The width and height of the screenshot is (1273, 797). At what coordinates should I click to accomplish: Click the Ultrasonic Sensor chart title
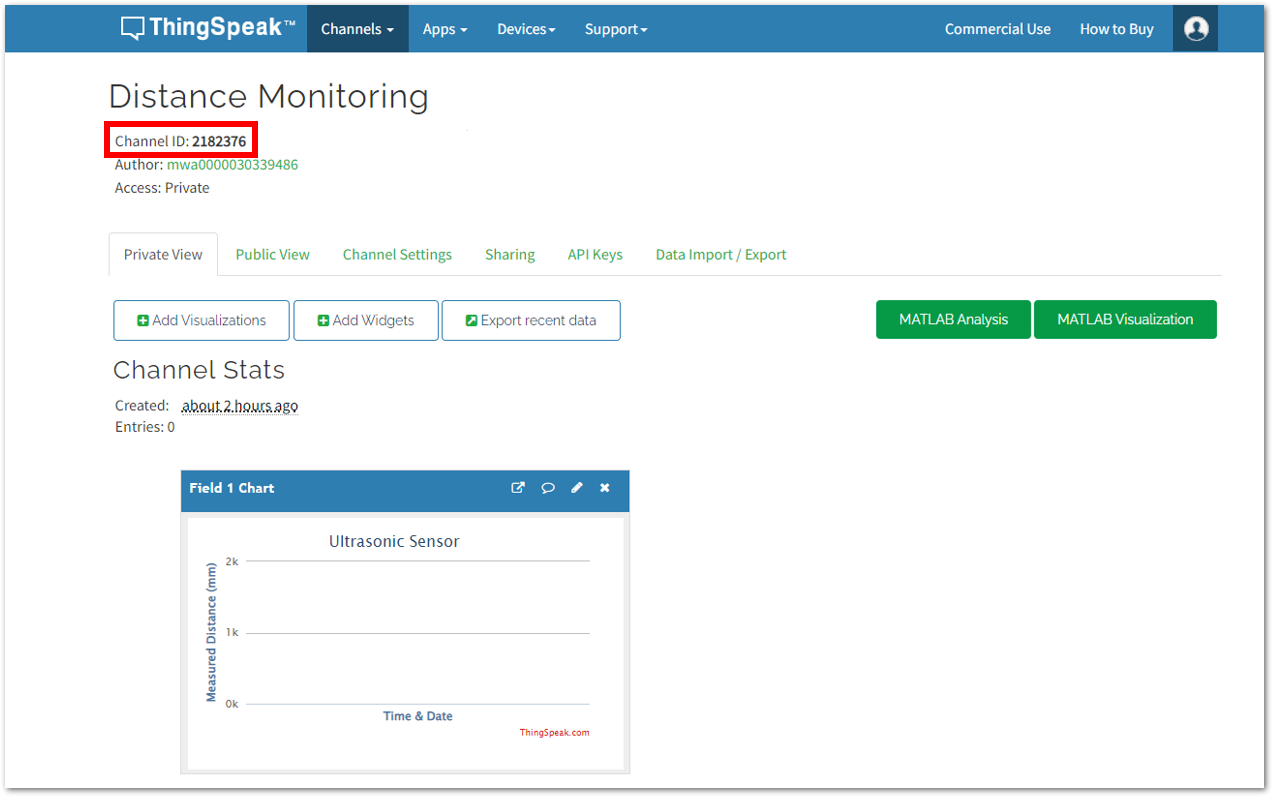(x=394, y=541)
